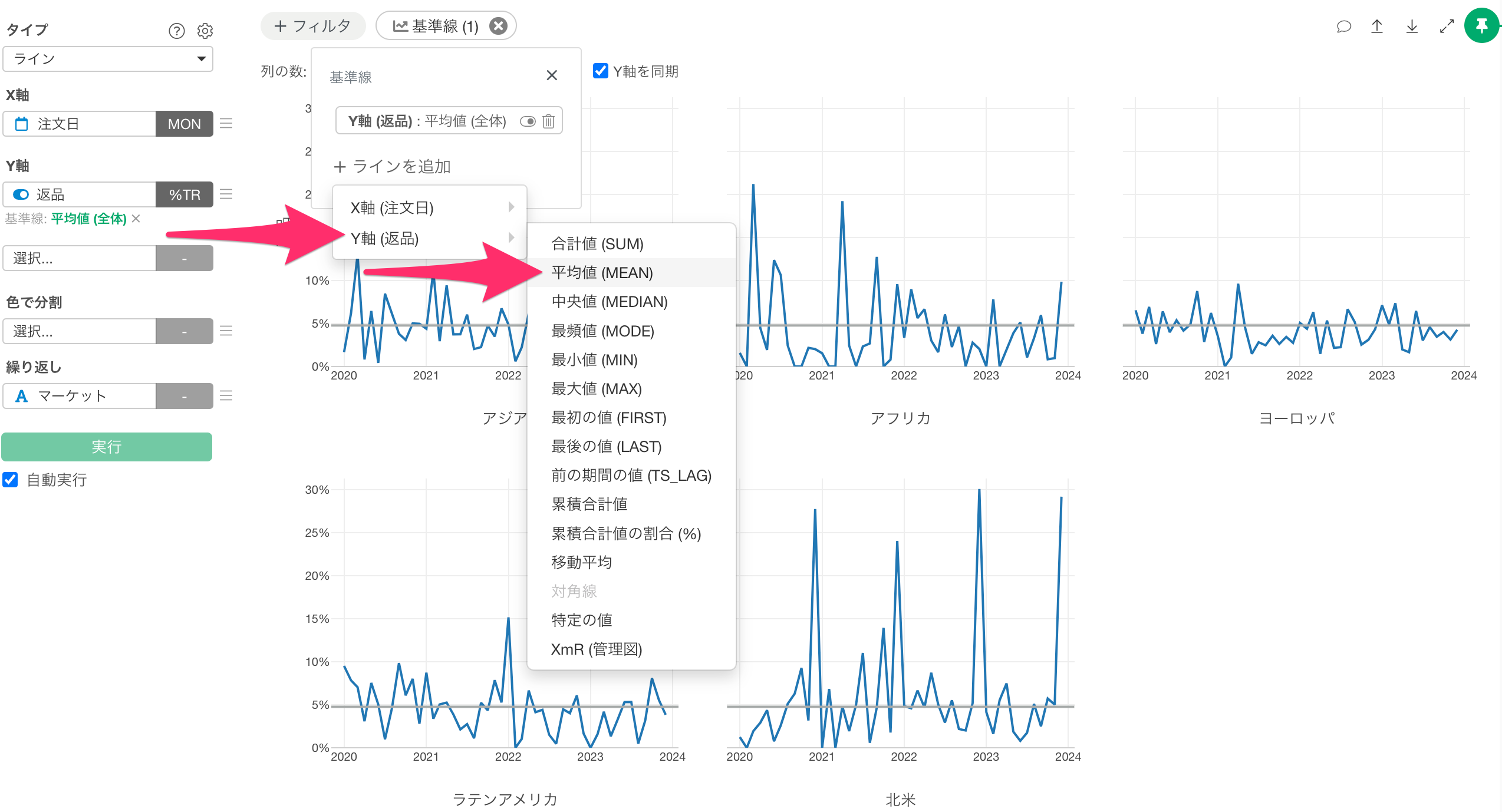Click the download arrow icon

(x=1412, y=27)
